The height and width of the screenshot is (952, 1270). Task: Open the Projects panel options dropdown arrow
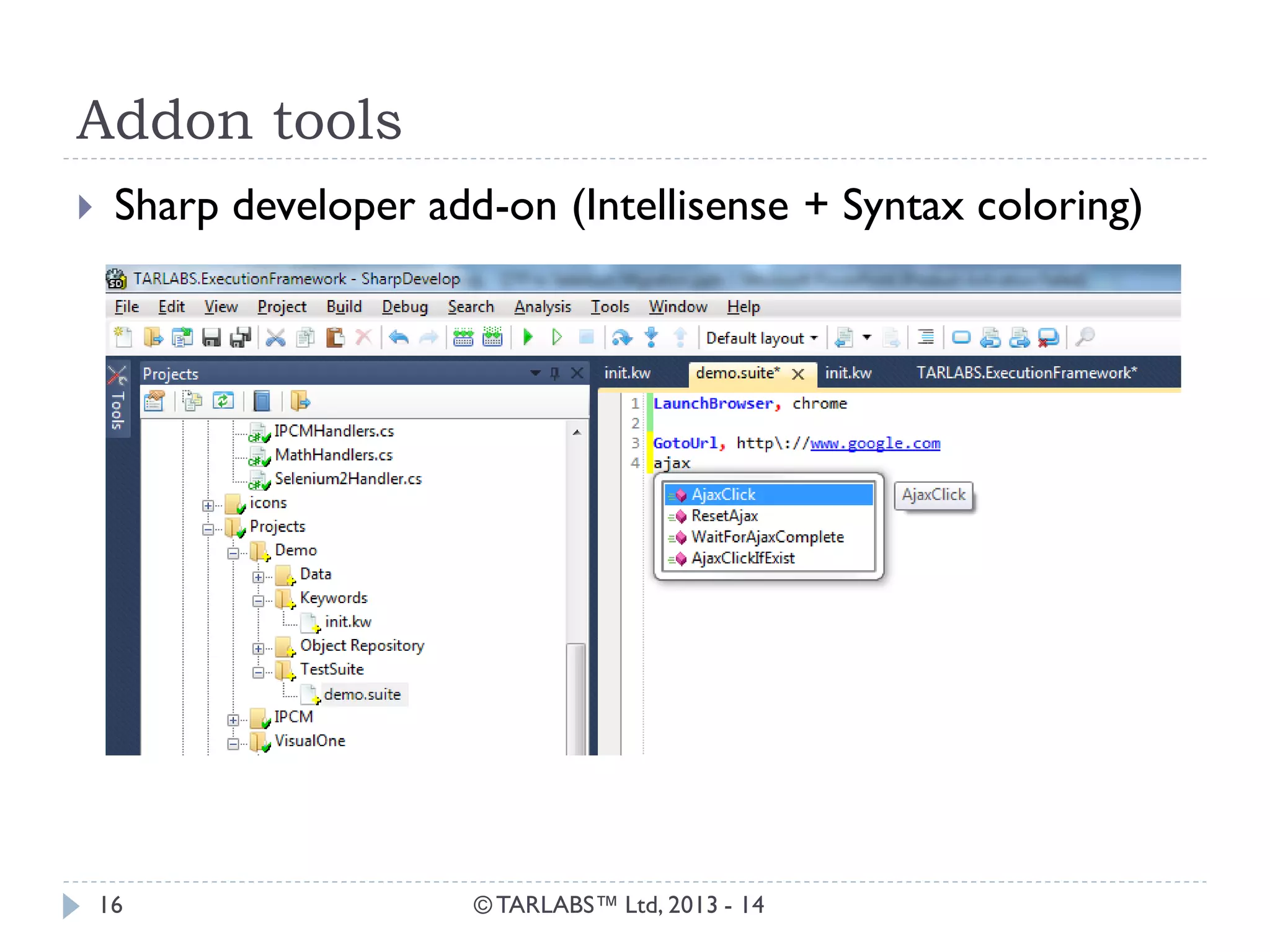(x=535, y=373)
